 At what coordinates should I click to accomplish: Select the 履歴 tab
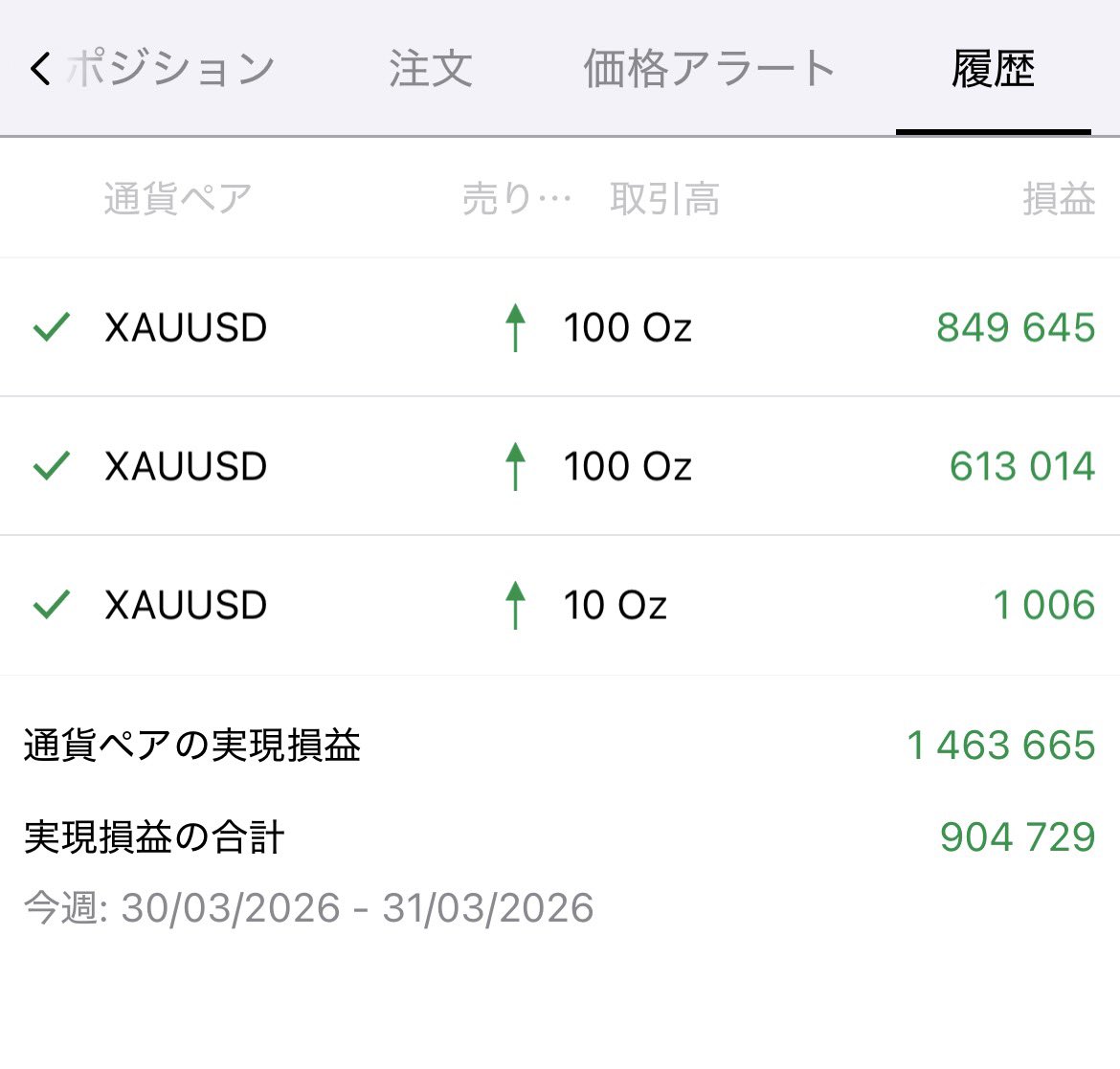[994, 69]
